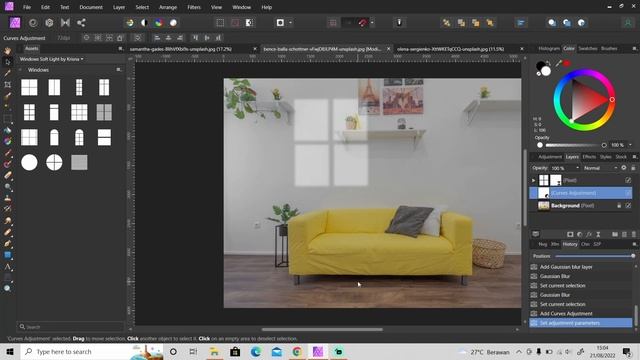Open the Filters menu

click(x=194, y=7)
